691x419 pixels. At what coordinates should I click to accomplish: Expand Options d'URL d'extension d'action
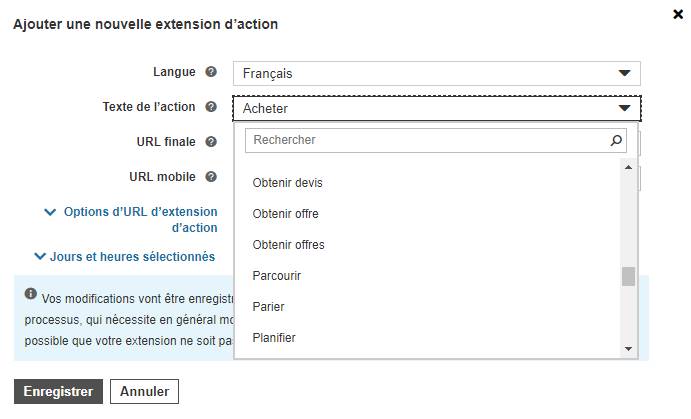[x=131, y=219]
